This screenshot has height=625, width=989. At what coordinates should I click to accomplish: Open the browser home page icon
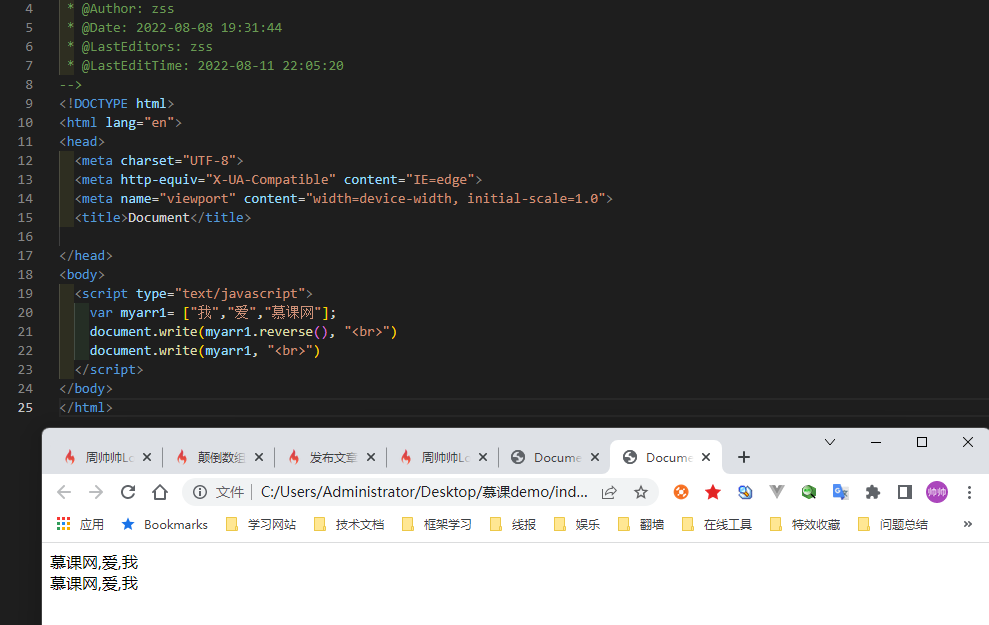tap(160, 492)
